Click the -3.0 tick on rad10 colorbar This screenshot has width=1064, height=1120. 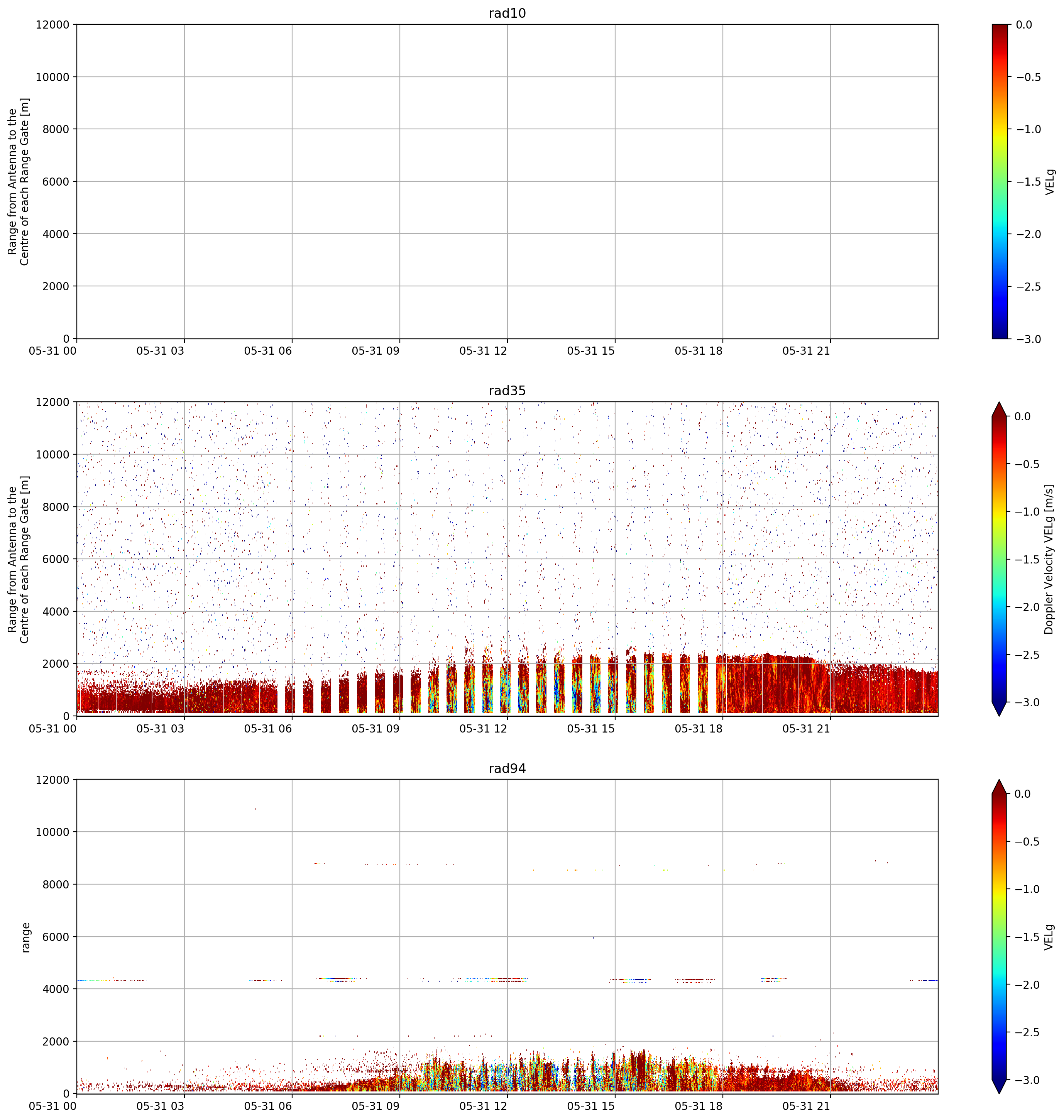(1028, 339)
